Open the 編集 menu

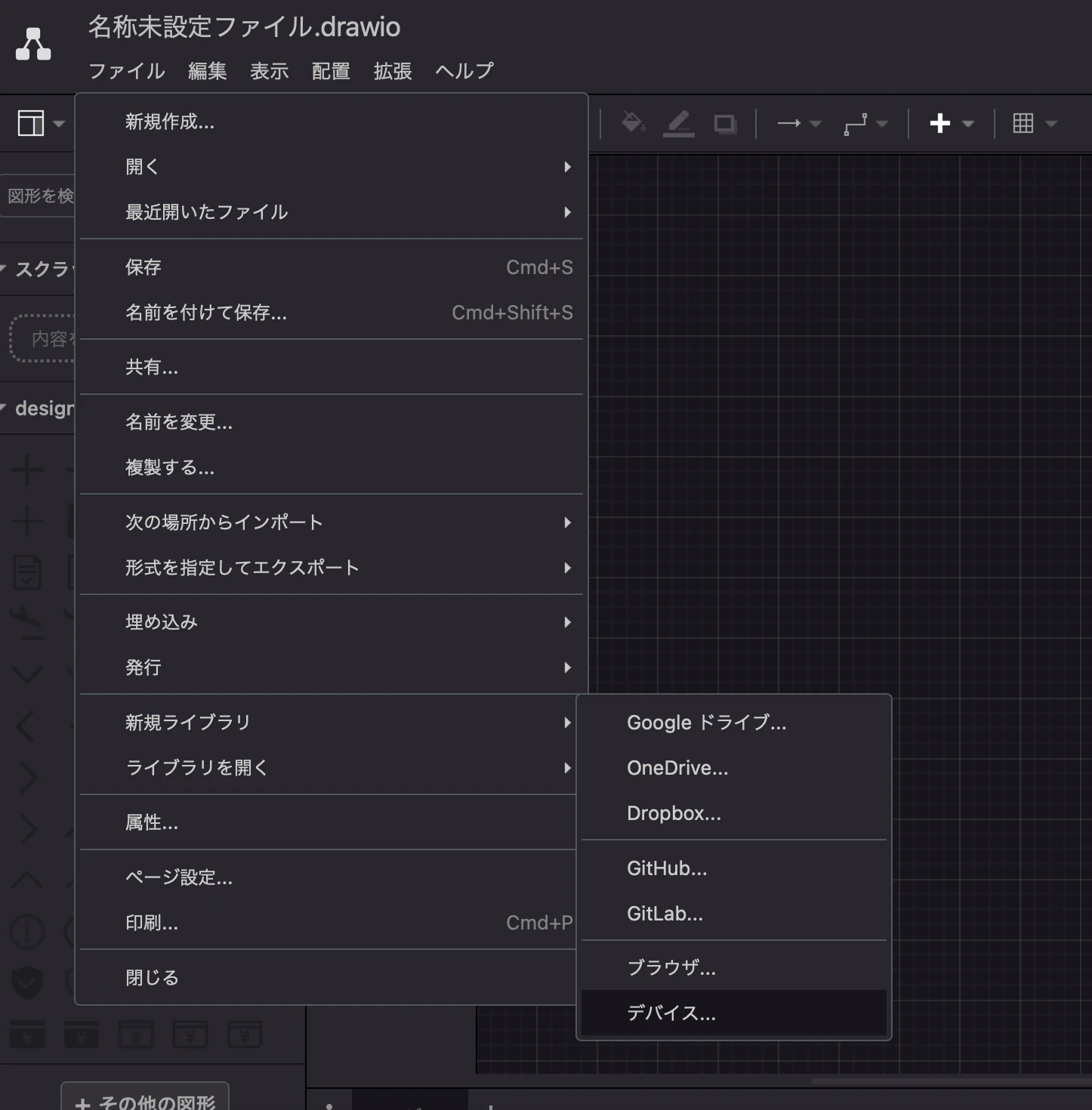pyautogui.click(x=208, y=71)
